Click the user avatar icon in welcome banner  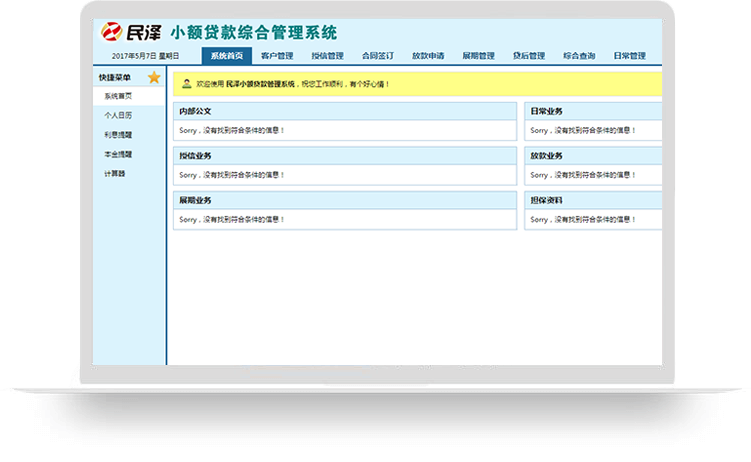[187, 84]
